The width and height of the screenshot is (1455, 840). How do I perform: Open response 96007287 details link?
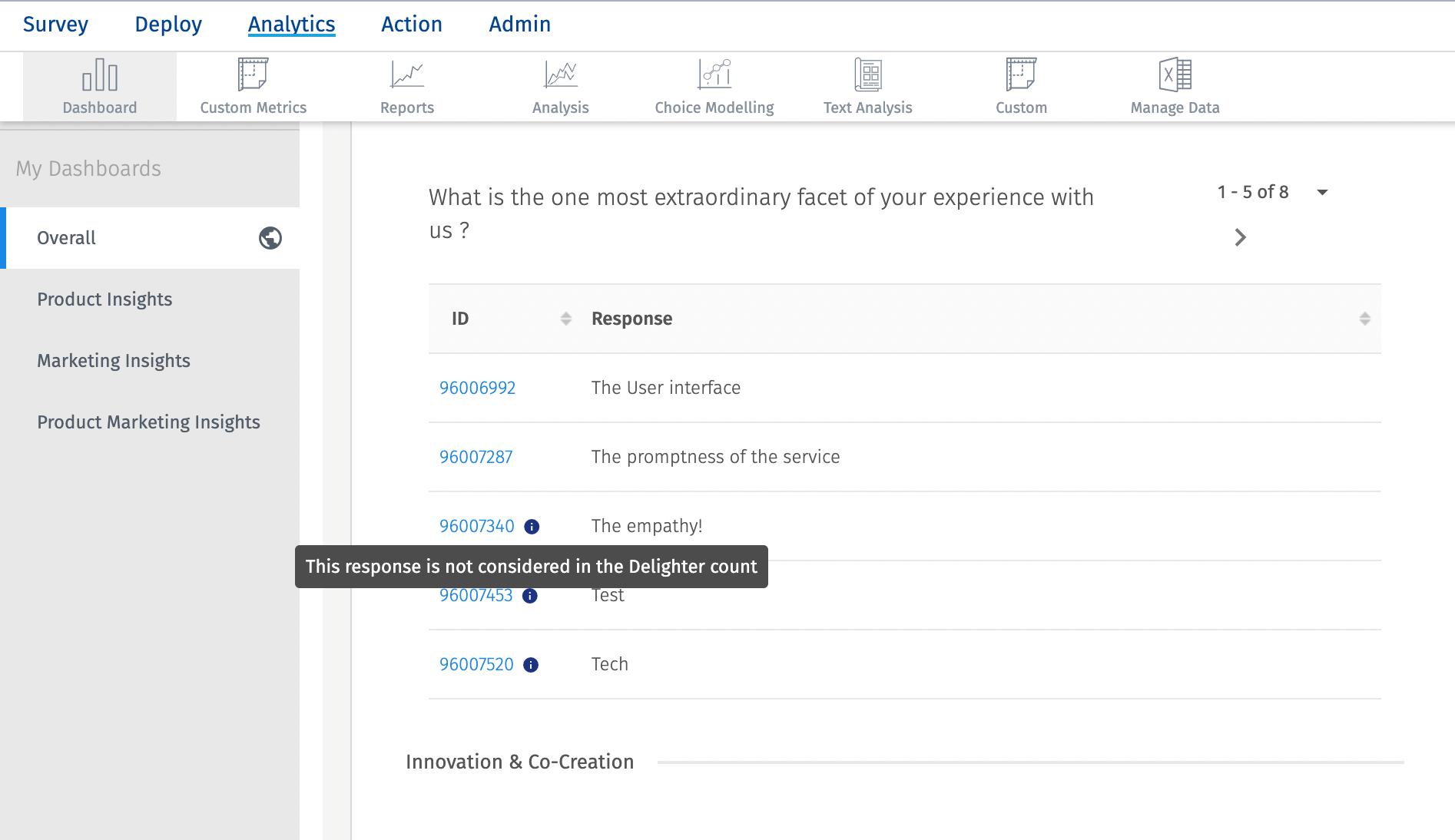(x=476, y=456)
